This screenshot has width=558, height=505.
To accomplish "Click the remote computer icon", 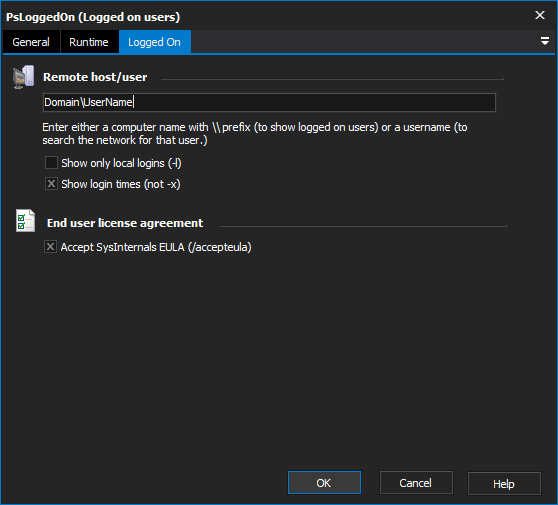I will click(23, 77).
